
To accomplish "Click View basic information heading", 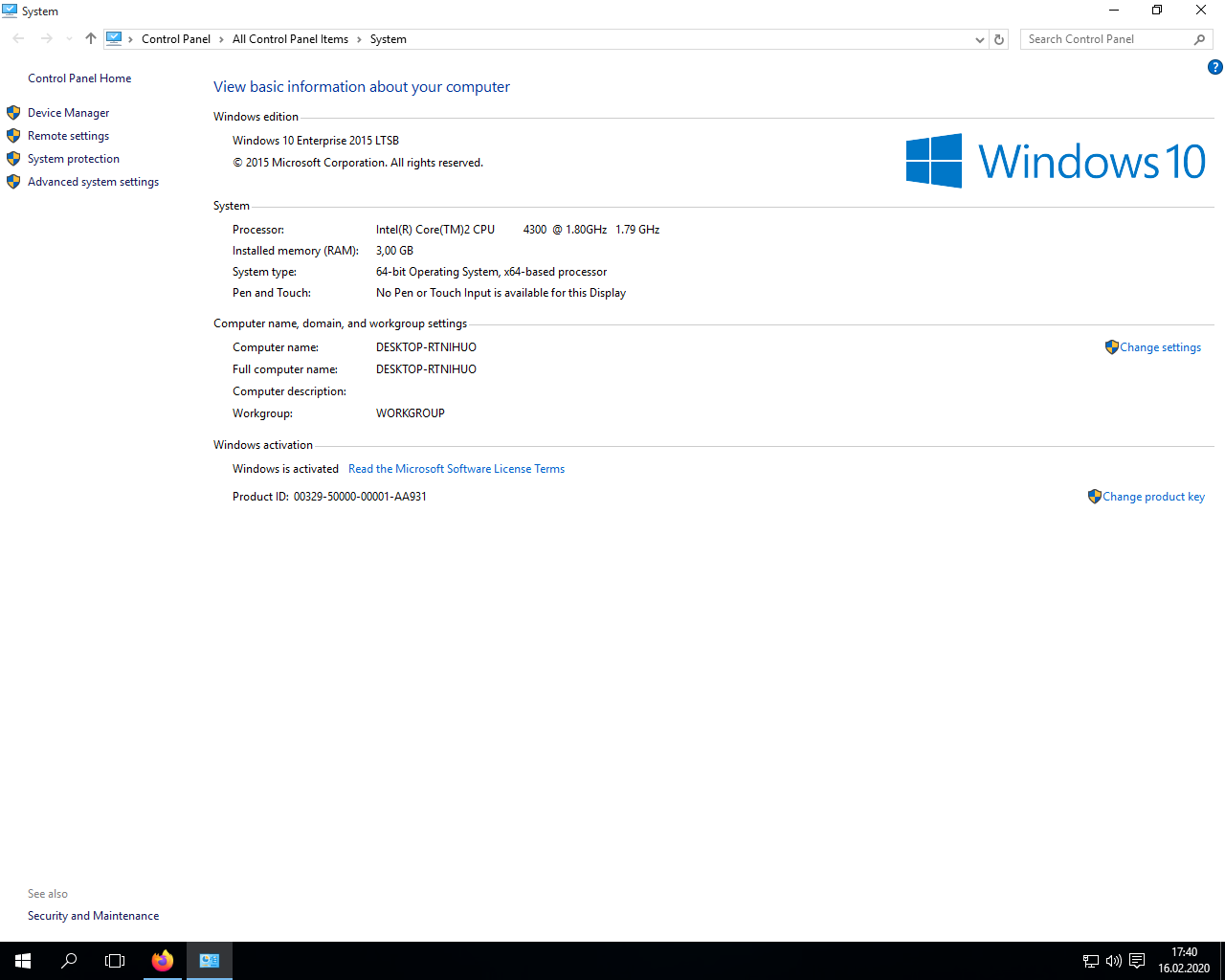I will (362, 87).
